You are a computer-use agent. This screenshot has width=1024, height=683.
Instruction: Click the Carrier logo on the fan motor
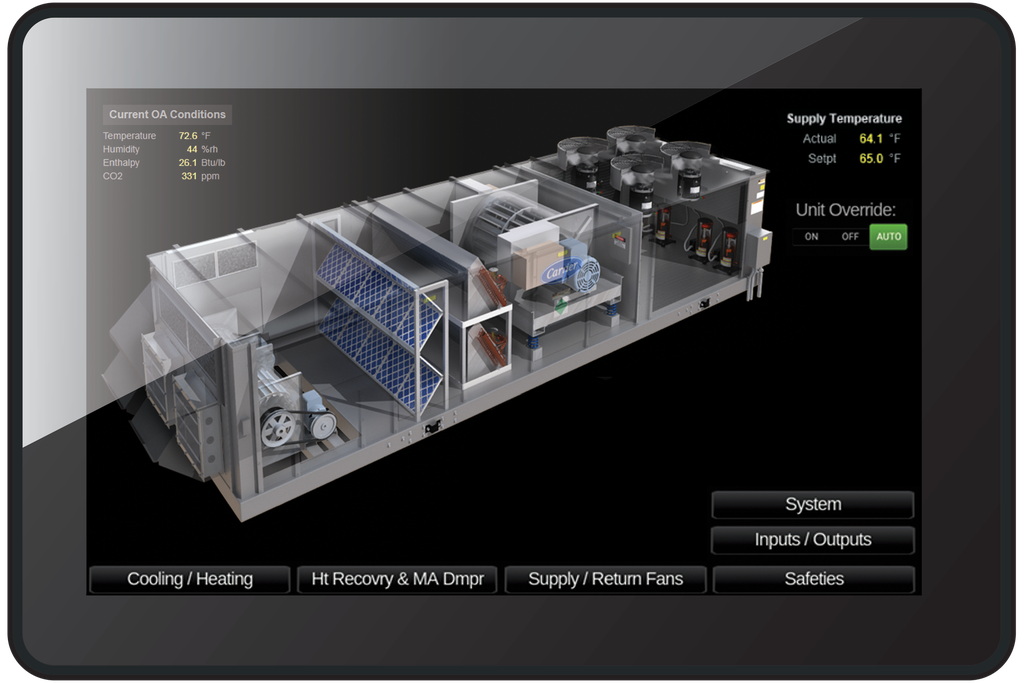pos(560,273)
